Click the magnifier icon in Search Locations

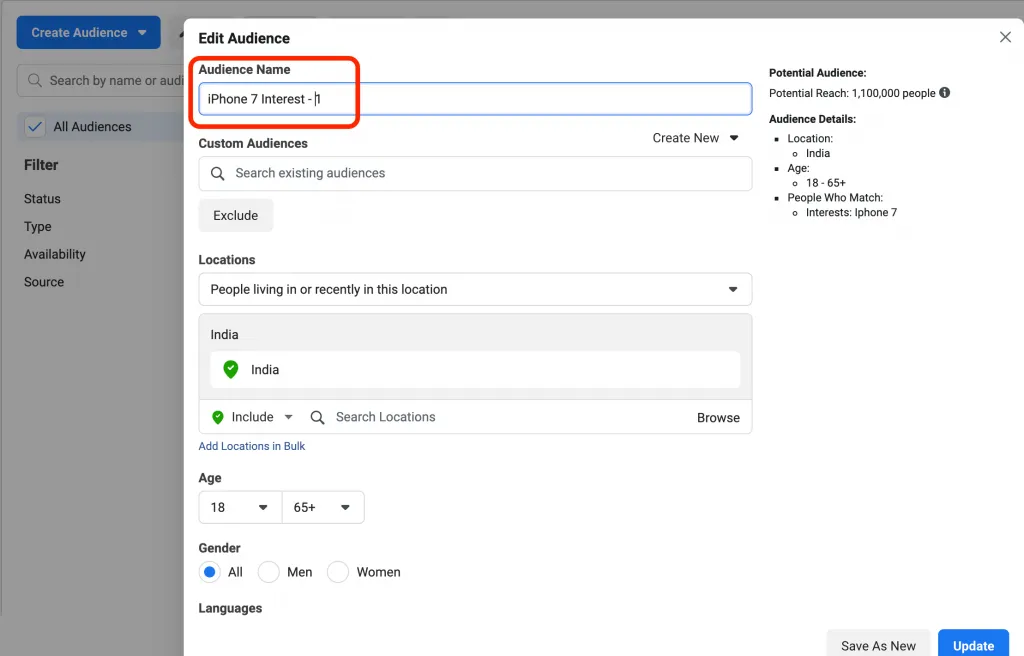[x=317, y=418]
